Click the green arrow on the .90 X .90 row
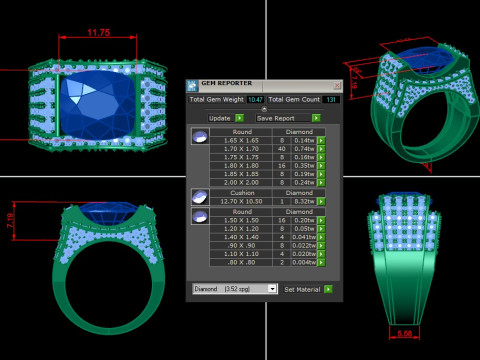 321,246
